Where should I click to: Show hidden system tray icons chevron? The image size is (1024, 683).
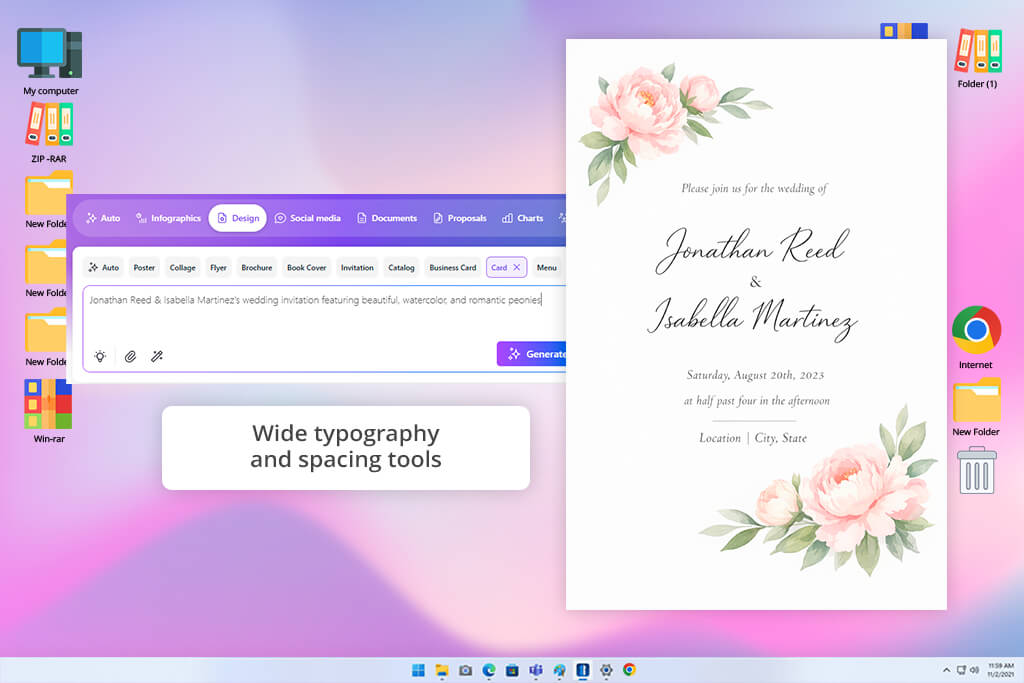coord(946,670)
